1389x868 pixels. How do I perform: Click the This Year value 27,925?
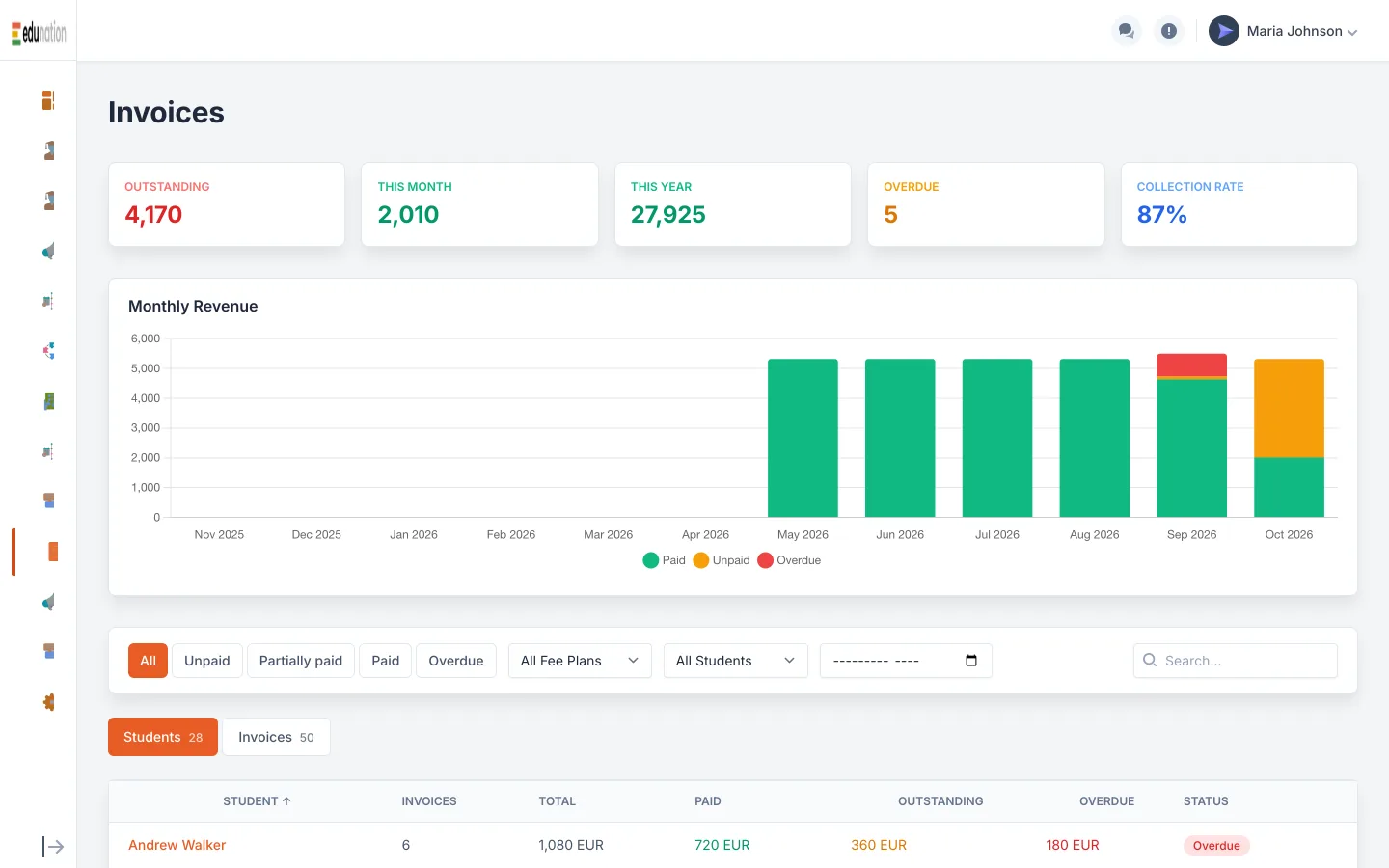[x=668, y=215]
